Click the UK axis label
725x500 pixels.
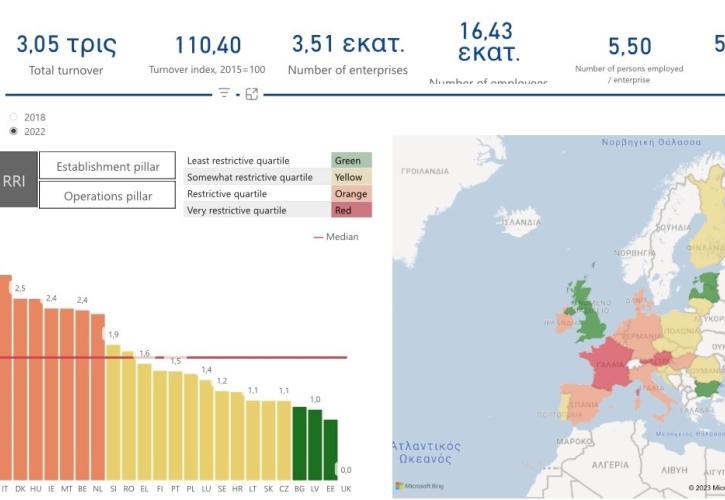[346, 488]
